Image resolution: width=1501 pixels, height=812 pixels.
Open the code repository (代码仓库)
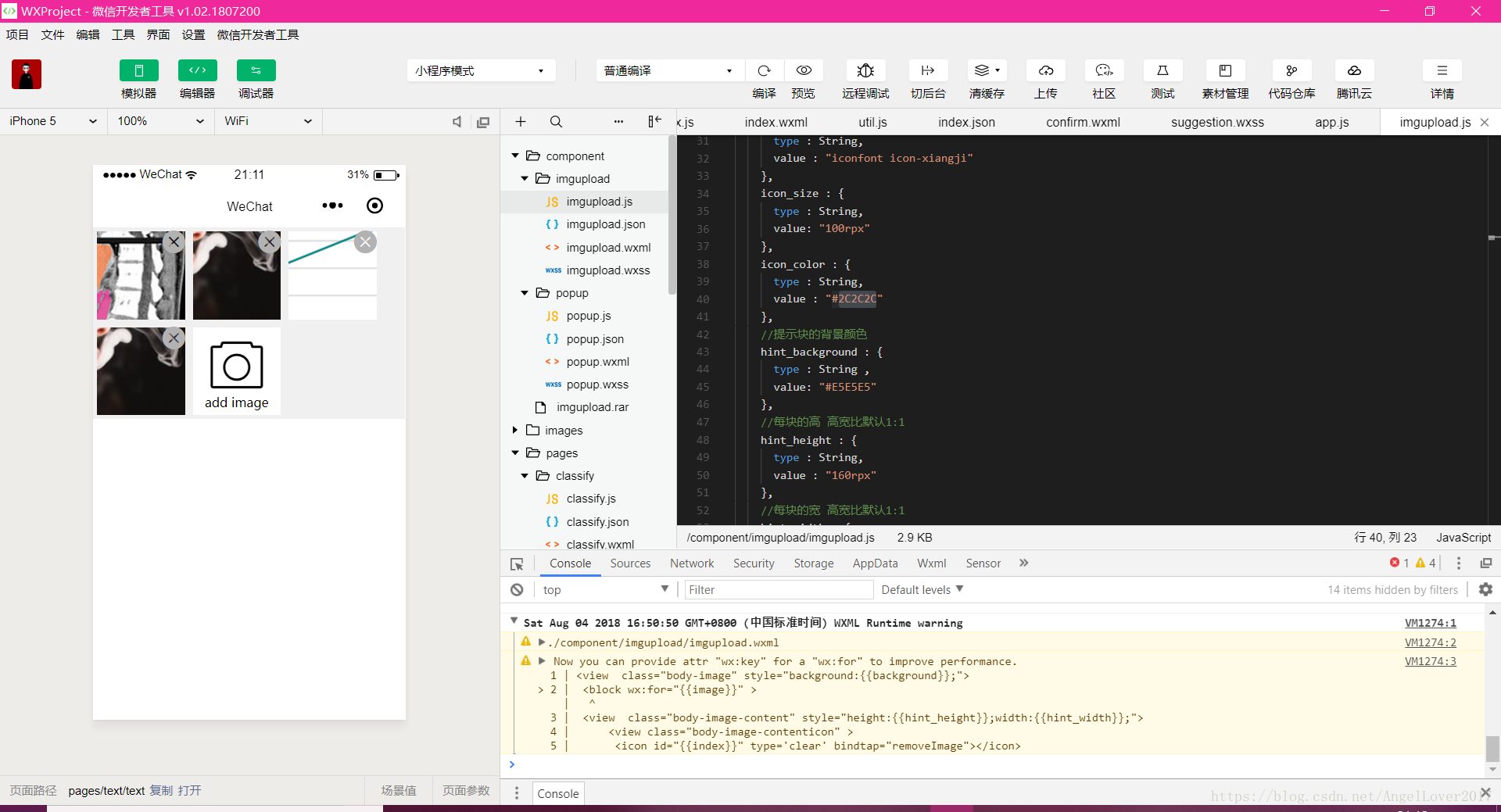tap(1291, 70)
